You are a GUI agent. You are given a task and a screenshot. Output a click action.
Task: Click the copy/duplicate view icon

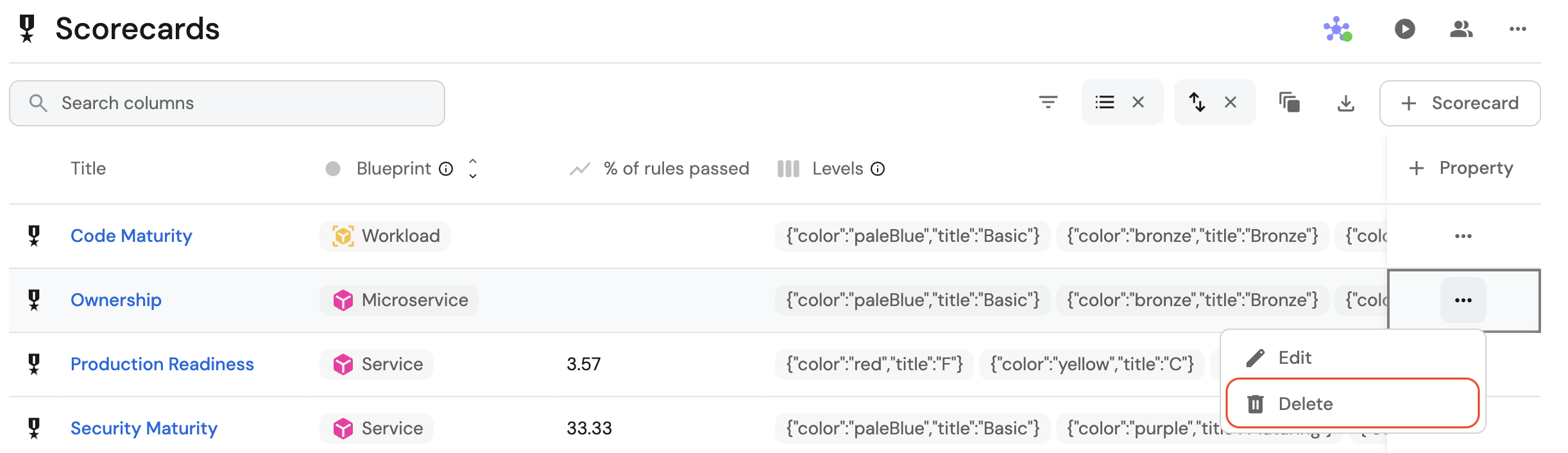coord(1289,102)
